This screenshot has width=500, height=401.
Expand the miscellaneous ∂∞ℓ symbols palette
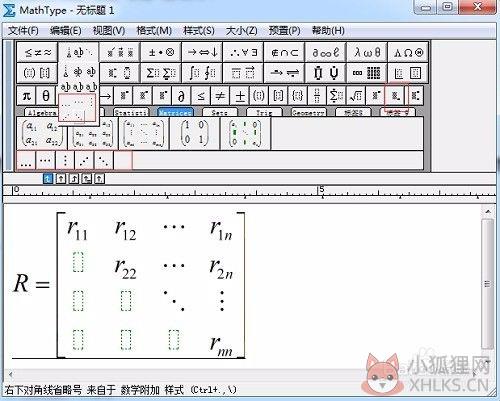326,52
